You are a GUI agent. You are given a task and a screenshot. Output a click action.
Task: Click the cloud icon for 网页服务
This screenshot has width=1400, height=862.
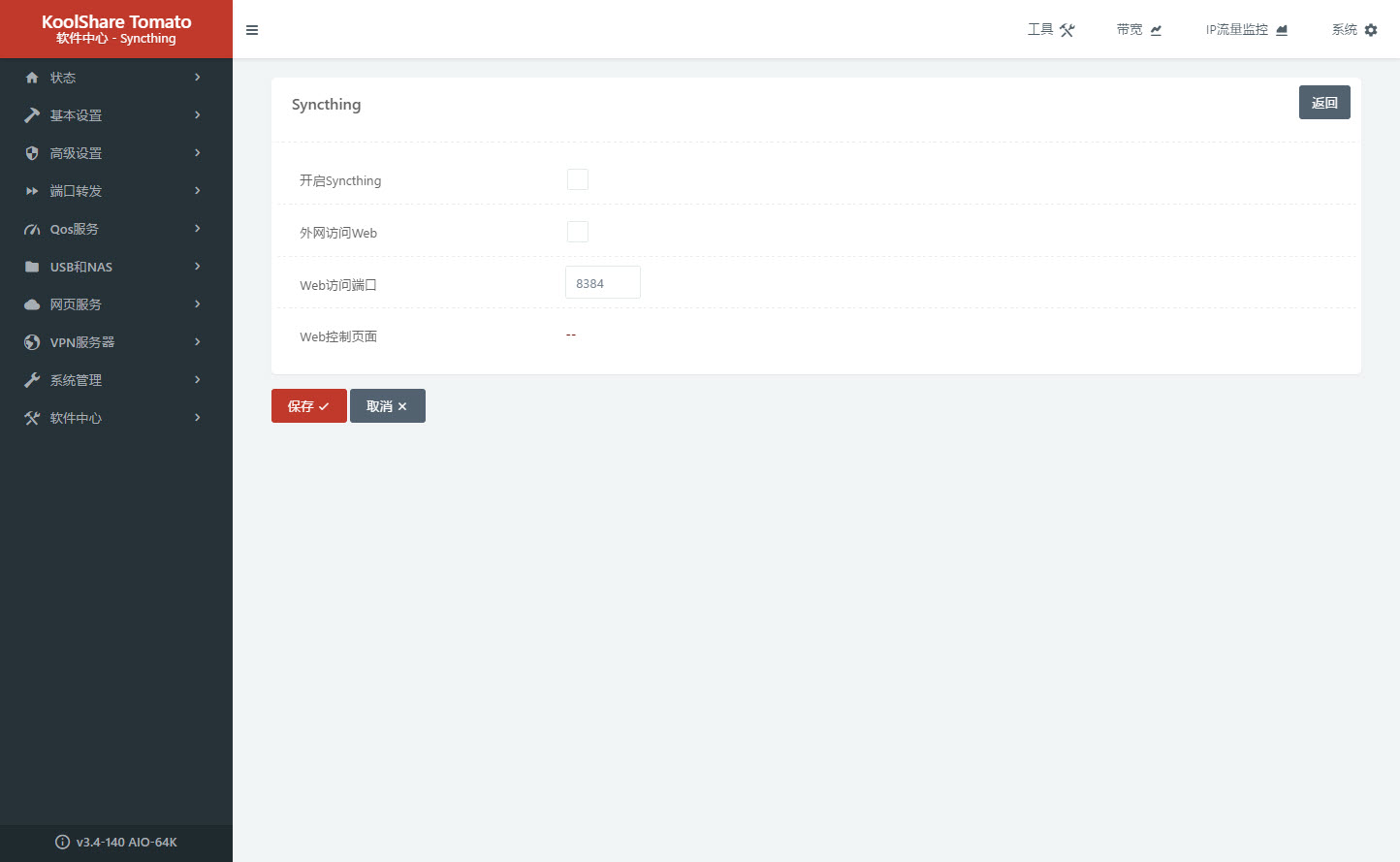tap(32, 304)
